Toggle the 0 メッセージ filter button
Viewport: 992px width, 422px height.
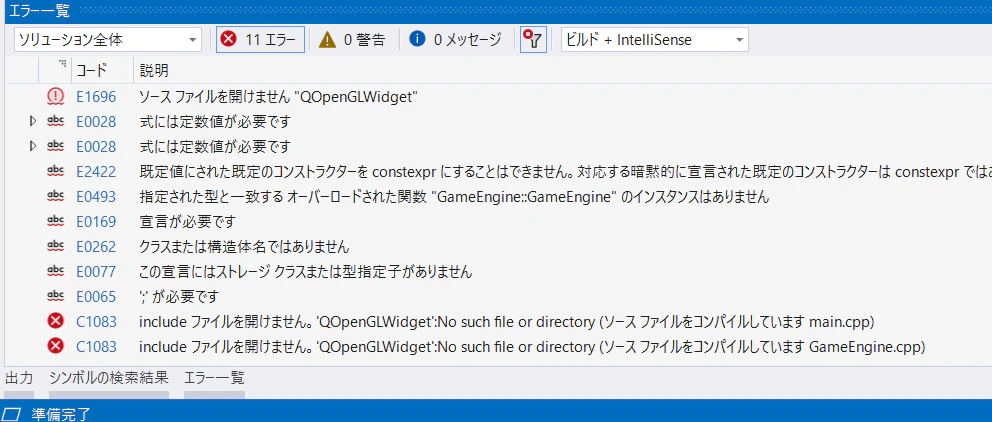pyautogui.click(x=455, y=40)
